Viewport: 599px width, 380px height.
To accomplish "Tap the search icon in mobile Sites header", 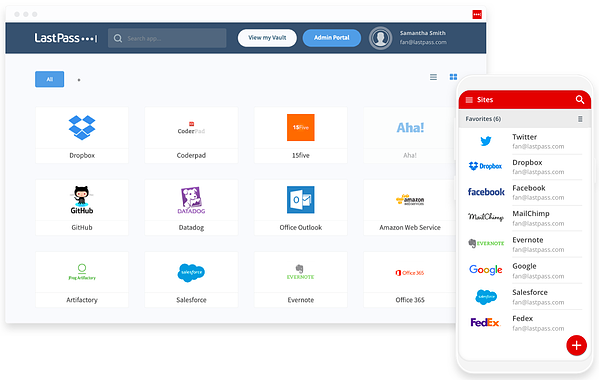I will point(580,100).
